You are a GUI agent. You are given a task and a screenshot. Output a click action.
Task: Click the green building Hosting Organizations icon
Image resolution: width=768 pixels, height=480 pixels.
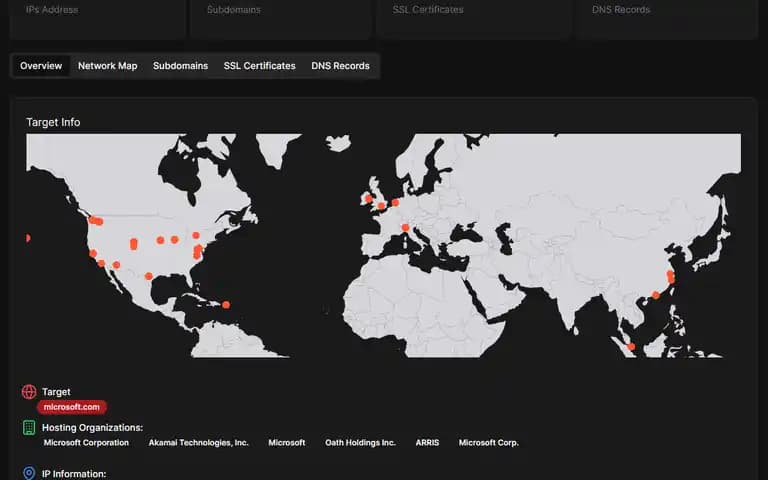point(29,428)
